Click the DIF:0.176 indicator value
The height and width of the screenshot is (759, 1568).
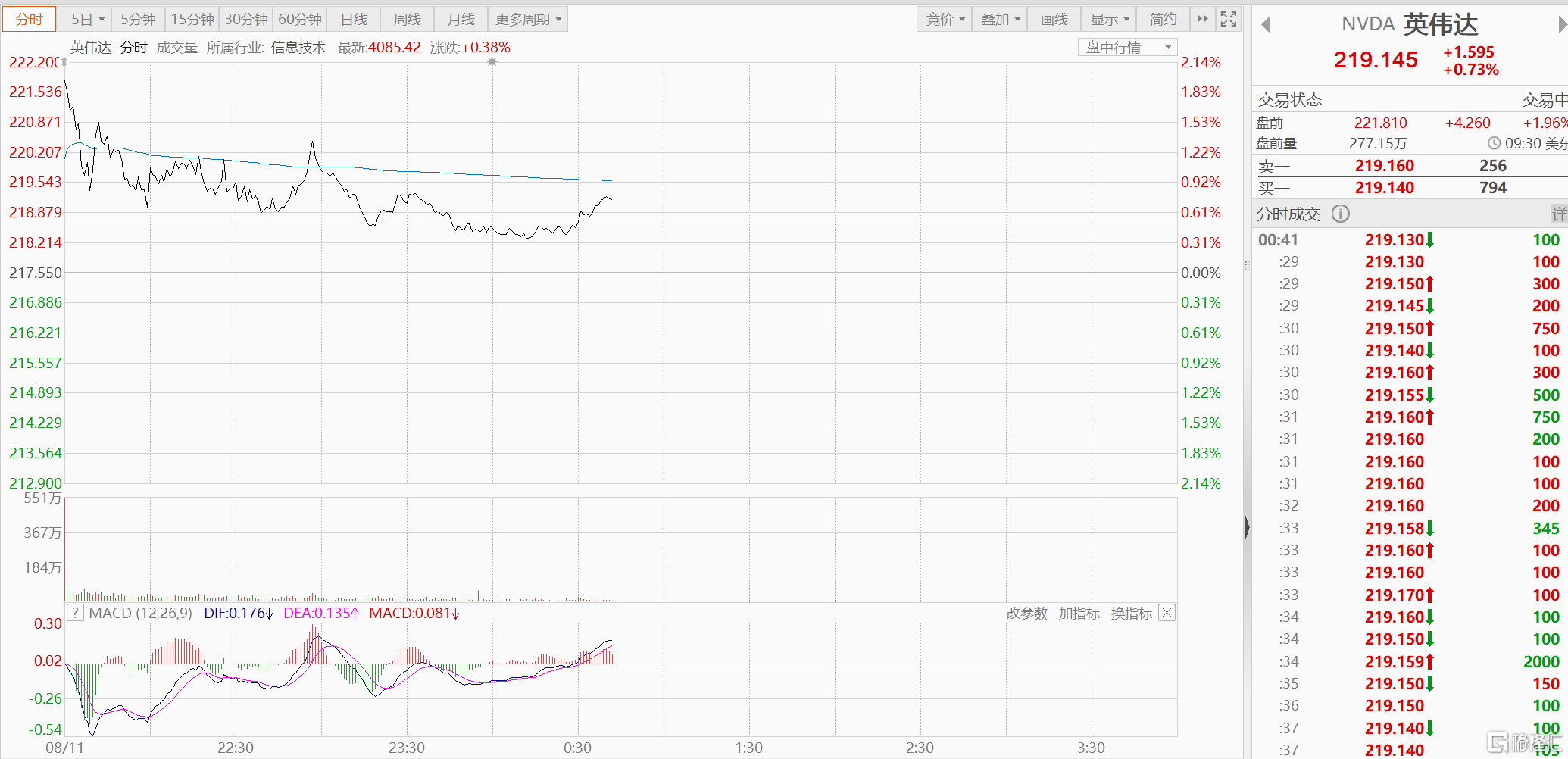pyautogui.click(x=239, y=613)
